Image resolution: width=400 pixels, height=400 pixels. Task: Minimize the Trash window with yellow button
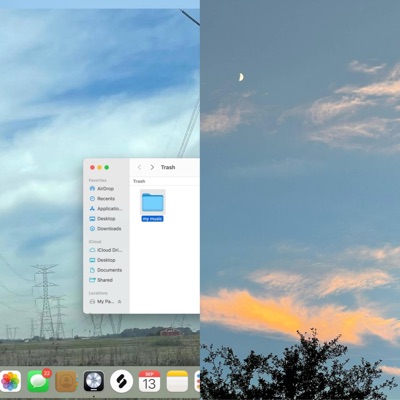[x=99, y=167]
